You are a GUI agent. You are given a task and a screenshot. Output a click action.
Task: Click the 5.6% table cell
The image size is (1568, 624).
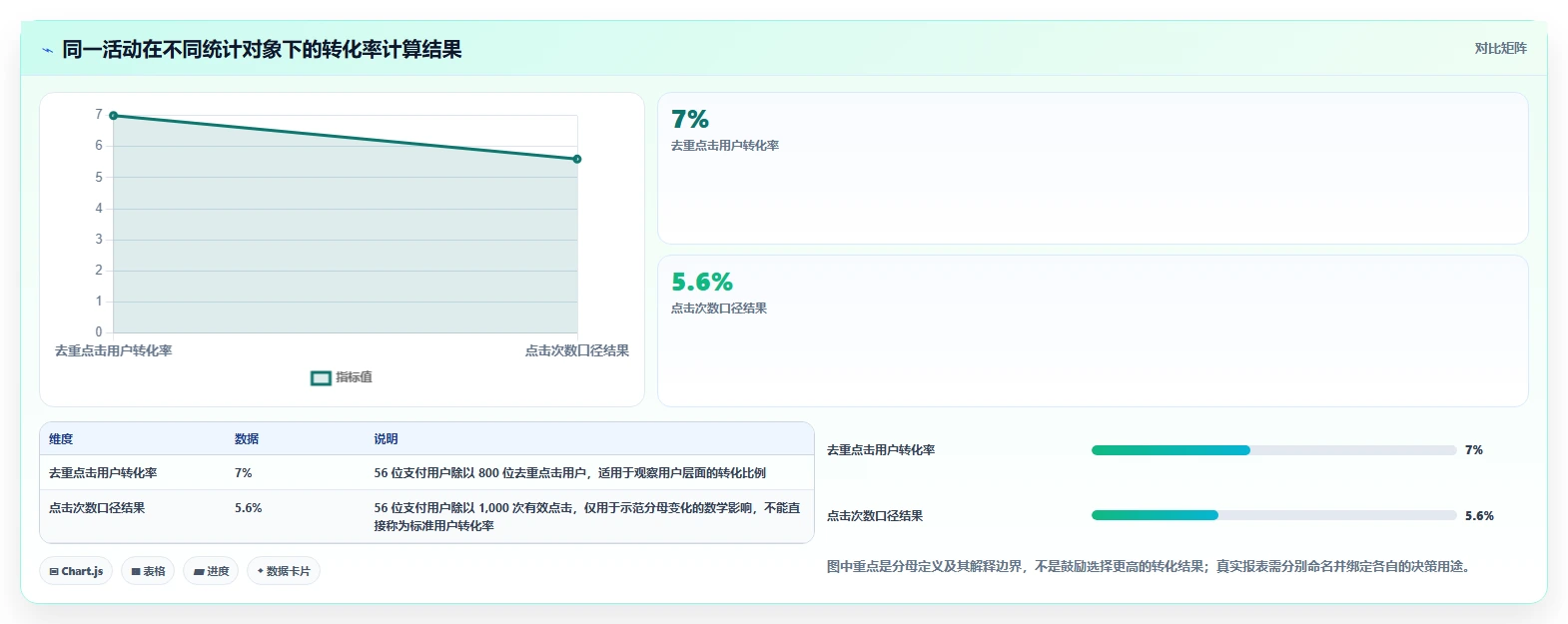tap(249, 508)
